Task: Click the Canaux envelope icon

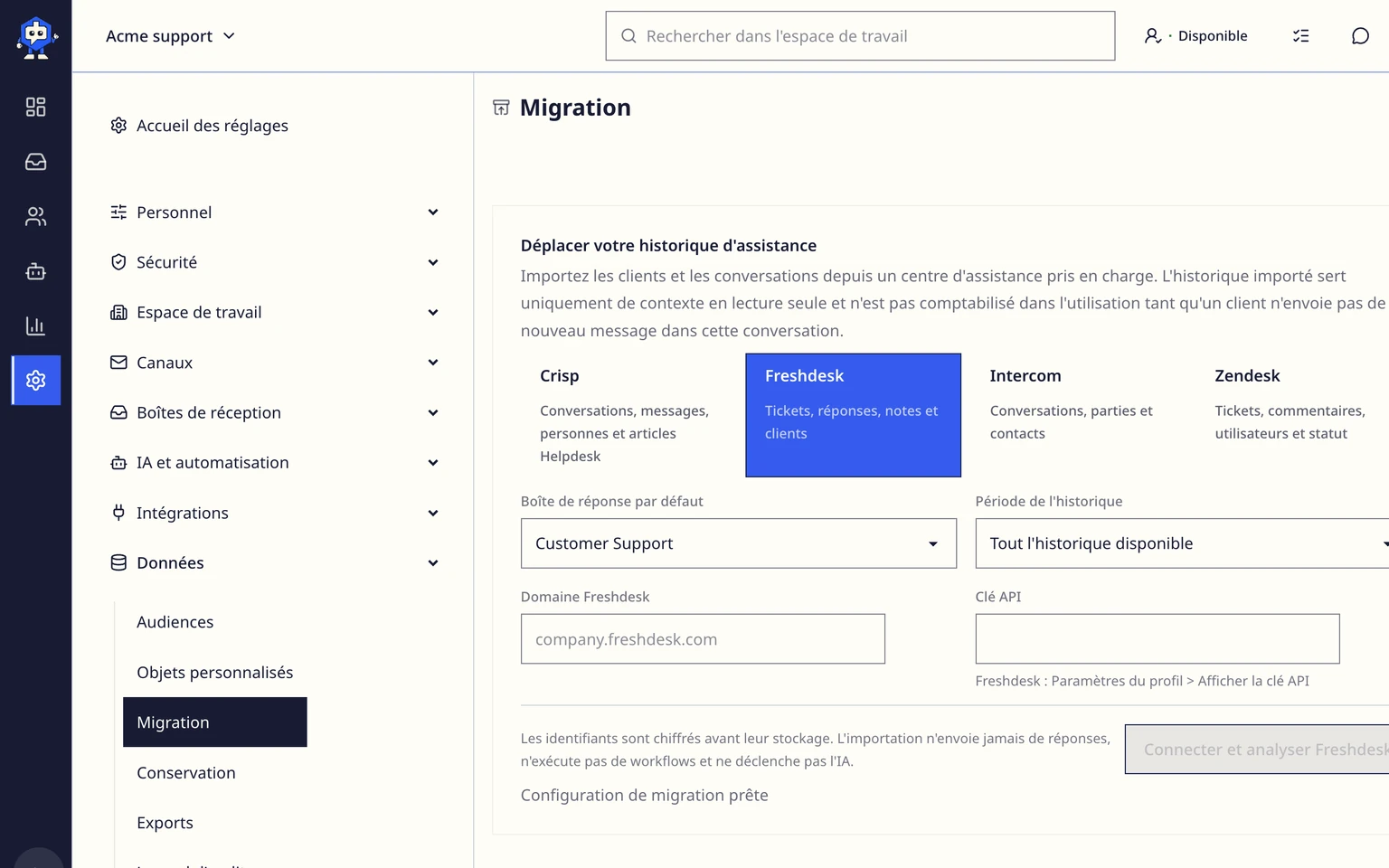Action: 118,363
